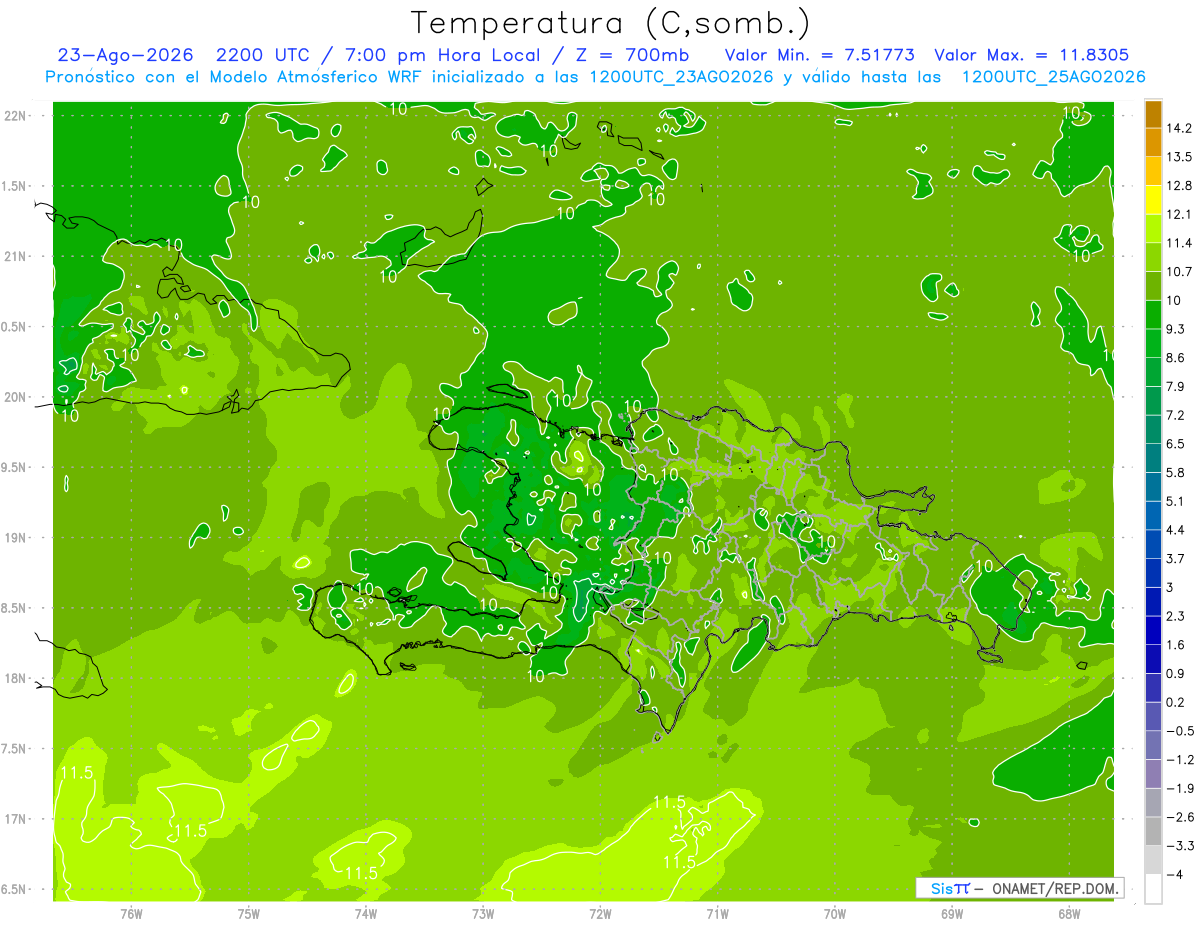Click the "1200UTC_25AGO2026" valid-until time
The image size is (1200, 927).
1053,77
